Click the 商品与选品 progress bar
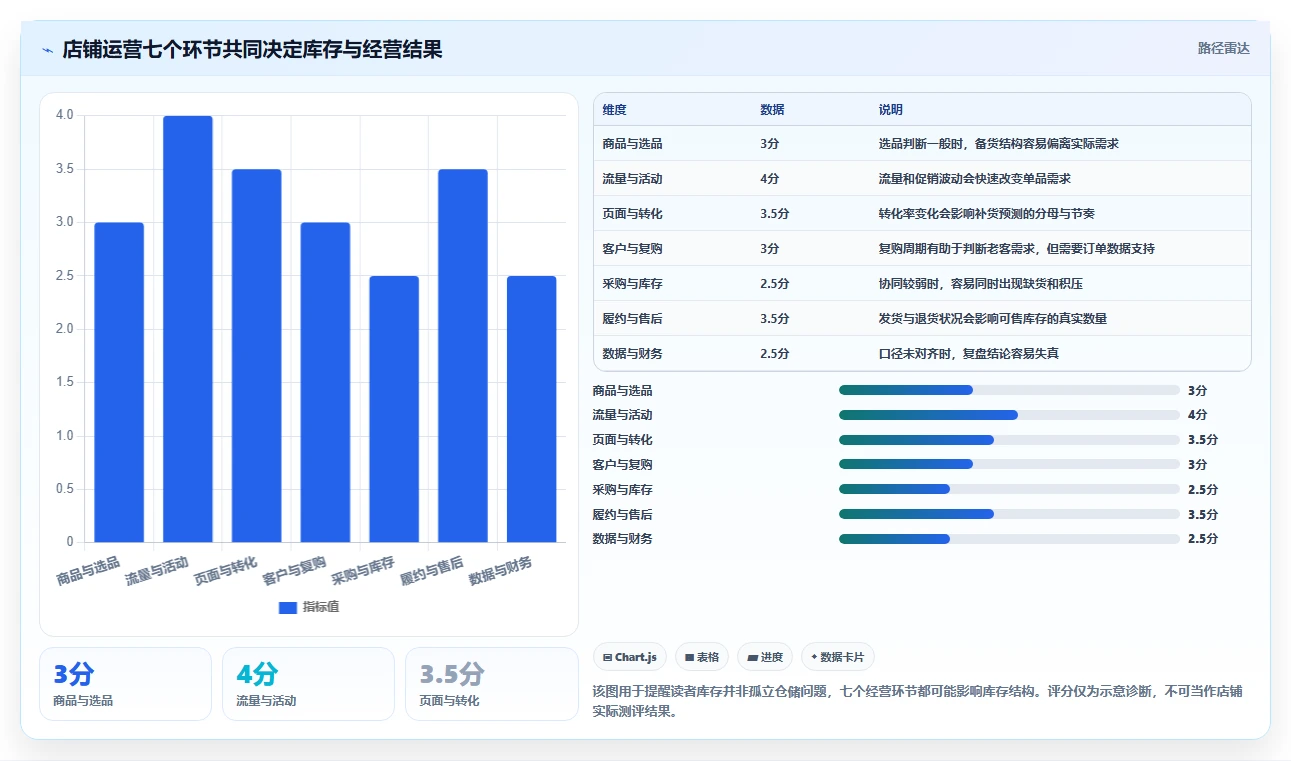The image size is (1291, 761). [1010, 390]
